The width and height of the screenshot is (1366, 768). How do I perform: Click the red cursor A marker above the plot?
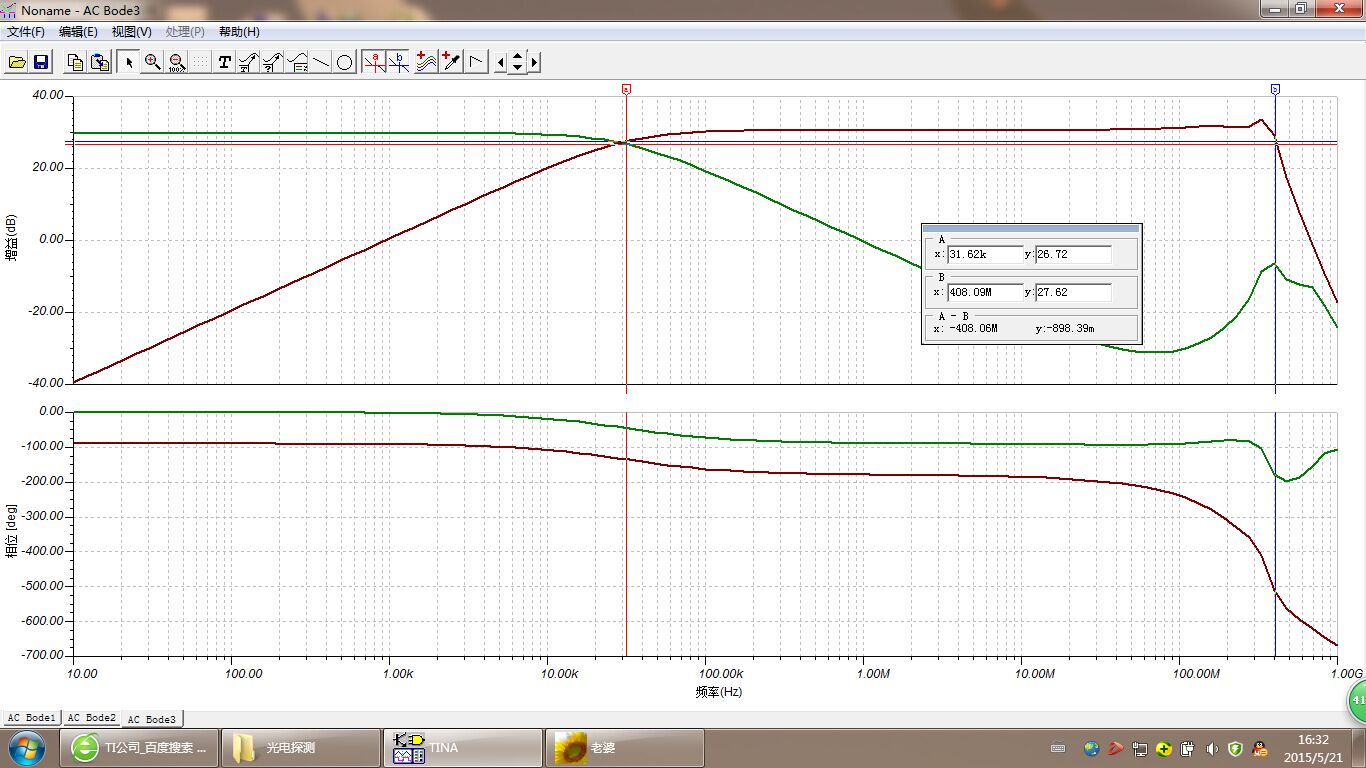626,89
